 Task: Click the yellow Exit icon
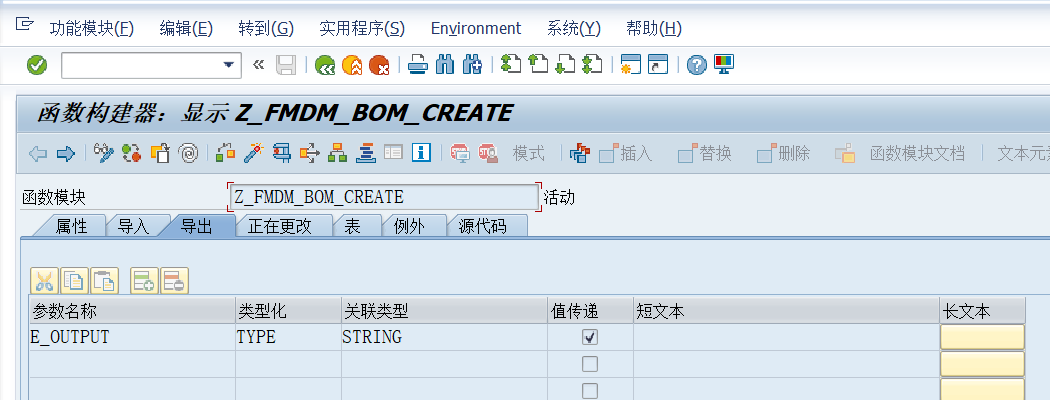[x=352, y=65]
